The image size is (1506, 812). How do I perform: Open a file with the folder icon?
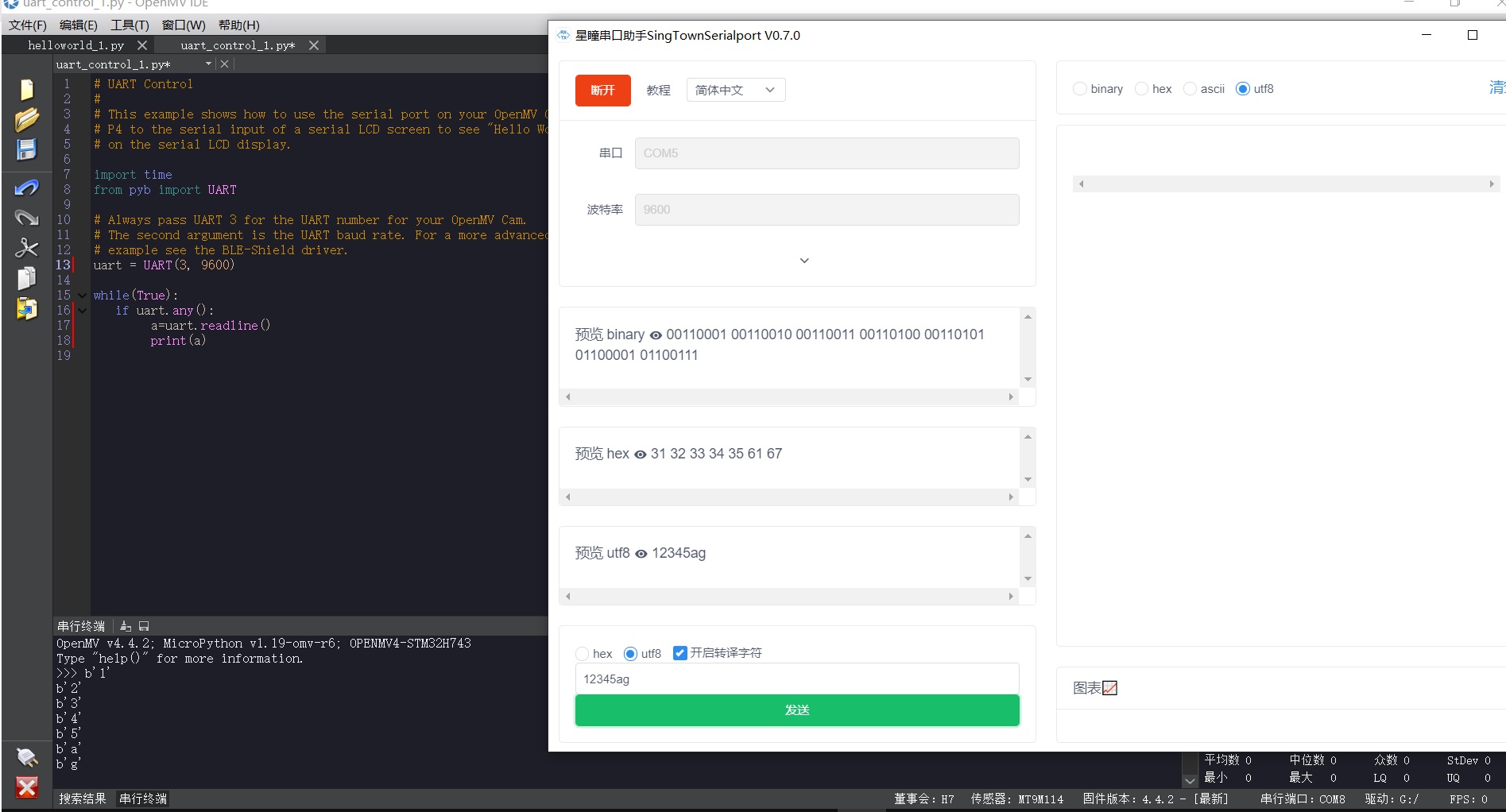pos(26,120)
